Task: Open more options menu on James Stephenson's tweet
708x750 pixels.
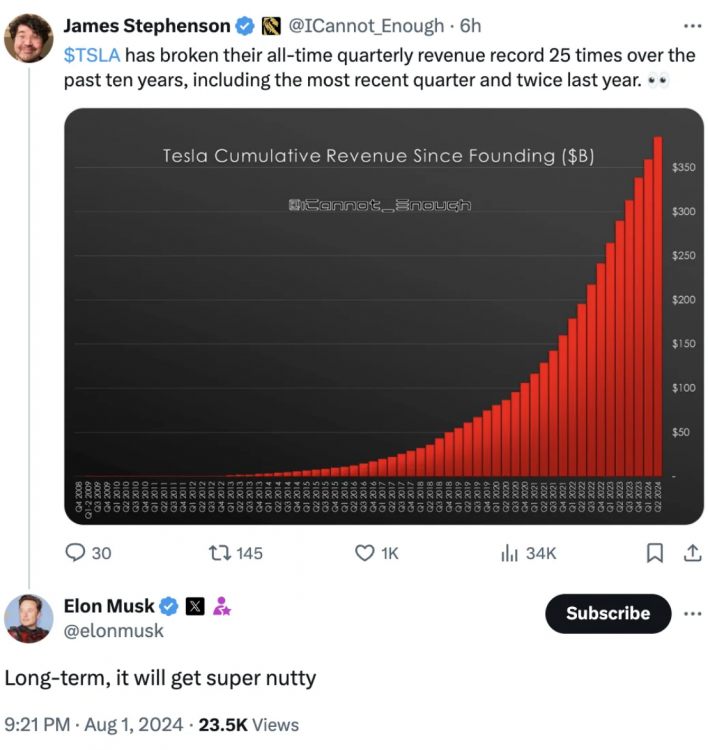Action: pyautogui.click(x=691, y=26)
